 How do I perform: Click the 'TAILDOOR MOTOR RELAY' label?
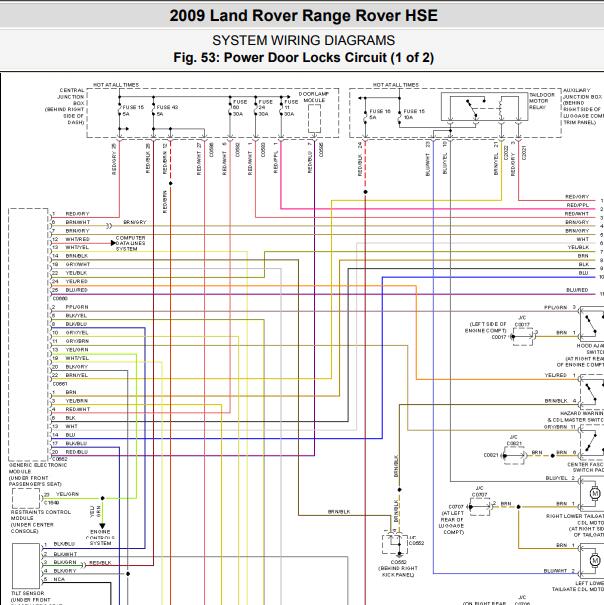click(x=541, y=101)
